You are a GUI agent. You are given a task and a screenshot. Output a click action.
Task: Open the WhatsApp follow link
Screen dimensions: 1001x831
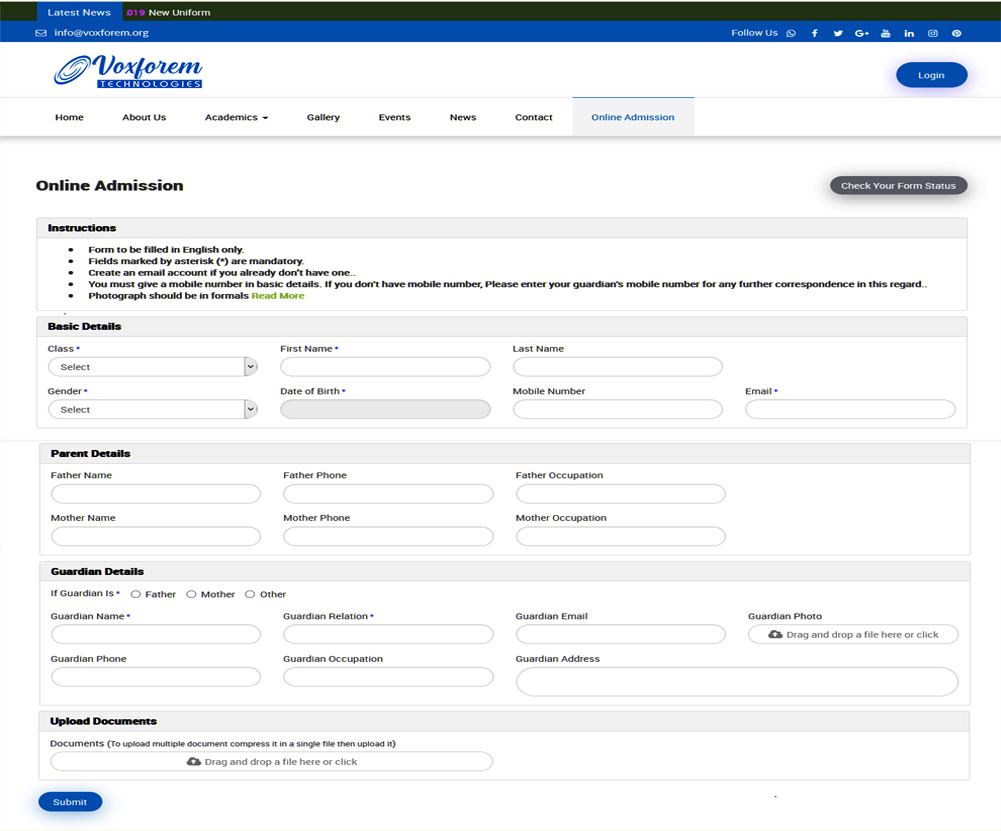[791, 33]
